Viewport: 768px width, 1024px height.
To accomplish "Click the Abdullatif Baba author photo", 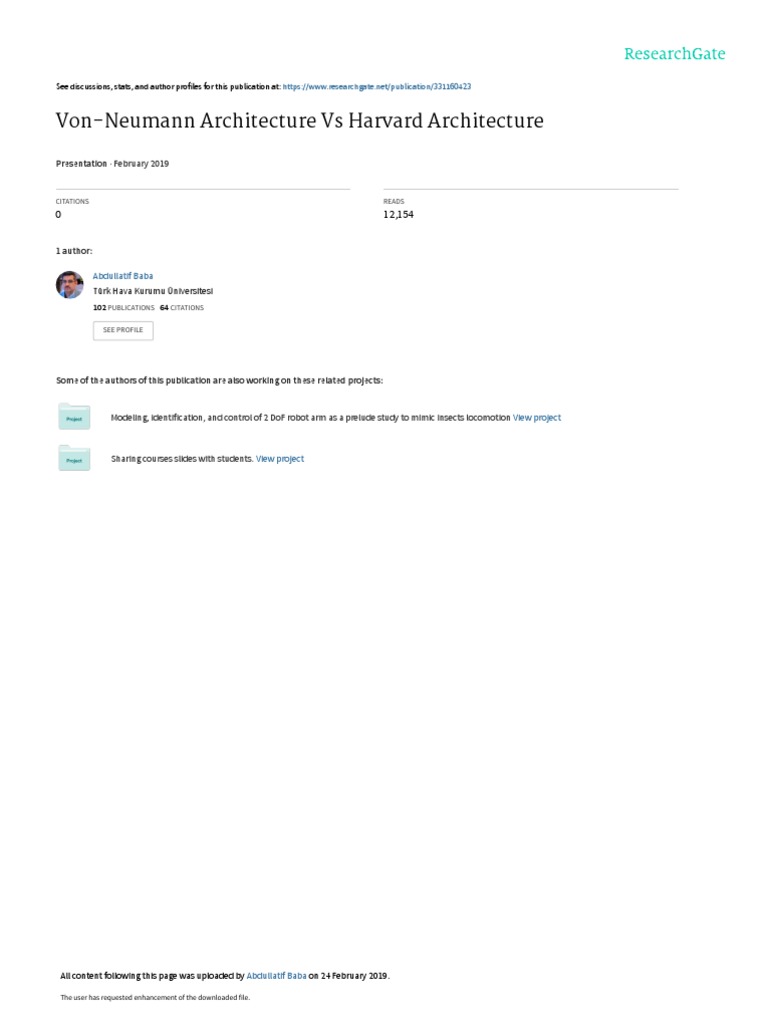I will (x=70, y=285).
